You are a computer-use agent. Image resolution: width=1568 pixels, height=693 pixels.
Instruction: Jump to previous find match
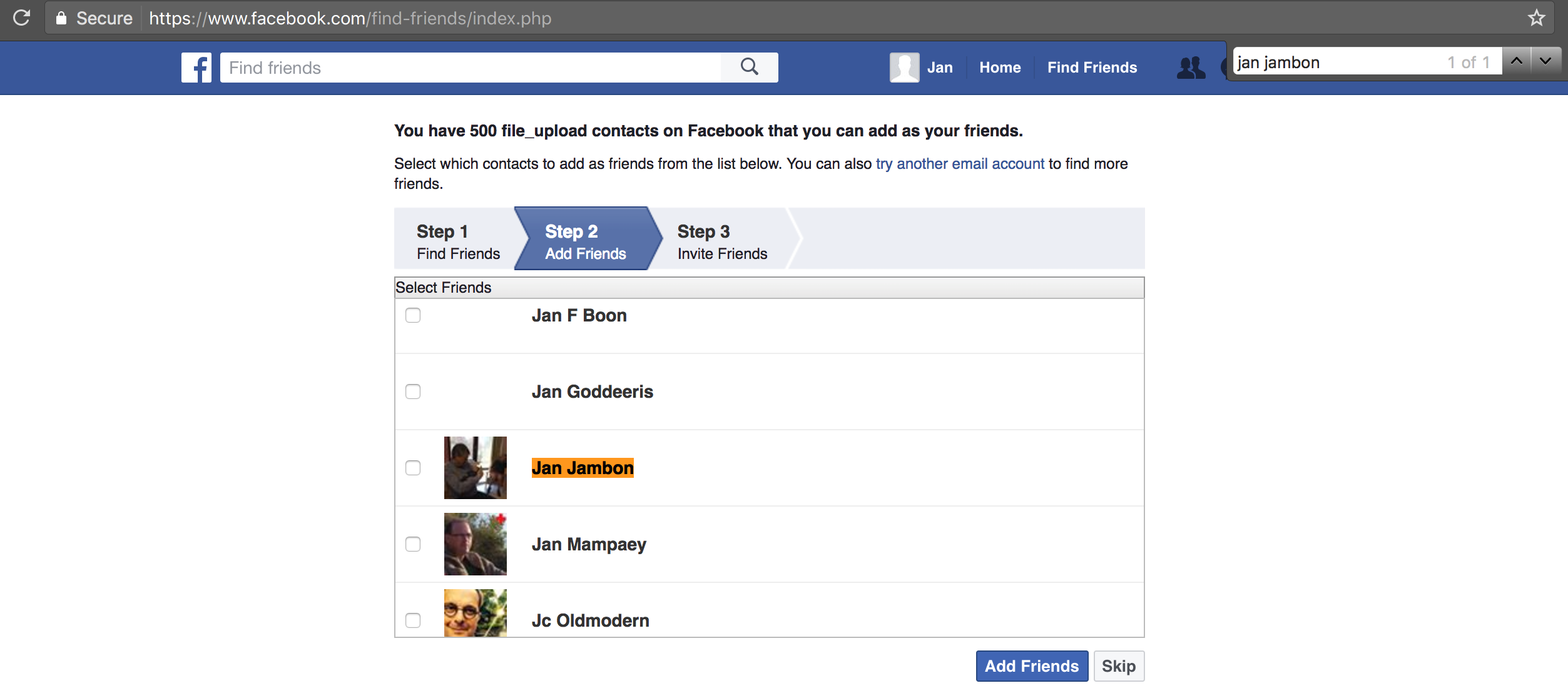tap(1517, 61)
